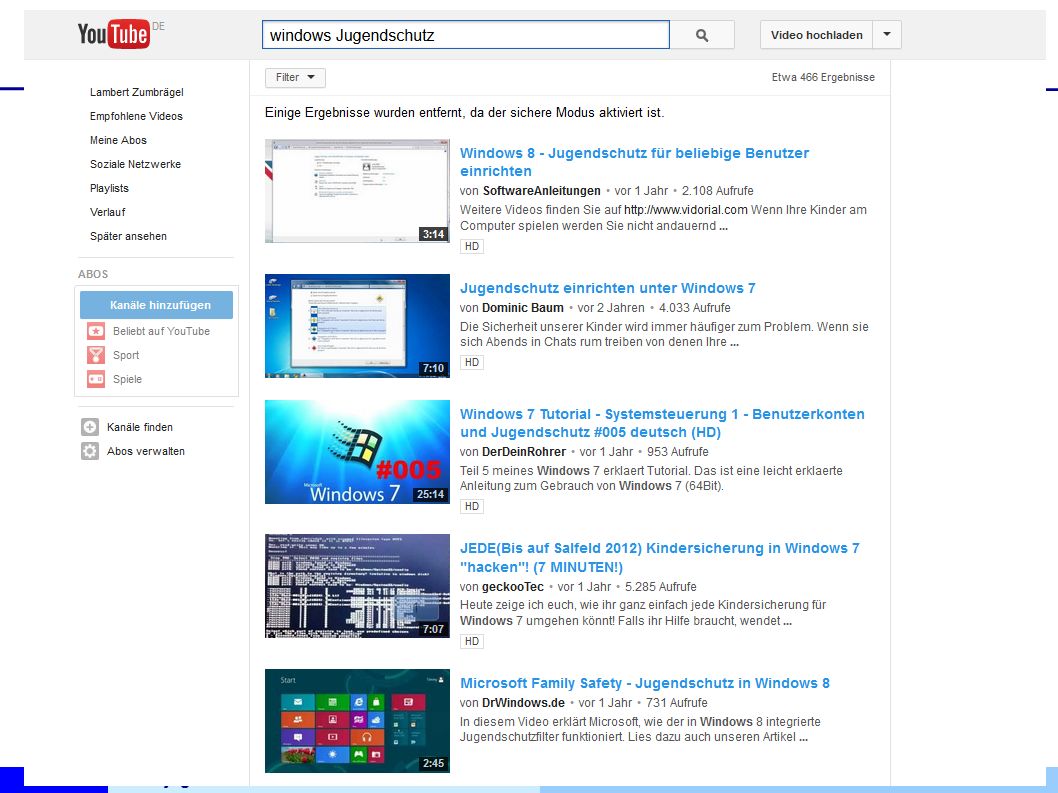The image size is (1058, 793).
Task: Visit the DerDeinRohrer channel
Action: (x=524, y=452)
